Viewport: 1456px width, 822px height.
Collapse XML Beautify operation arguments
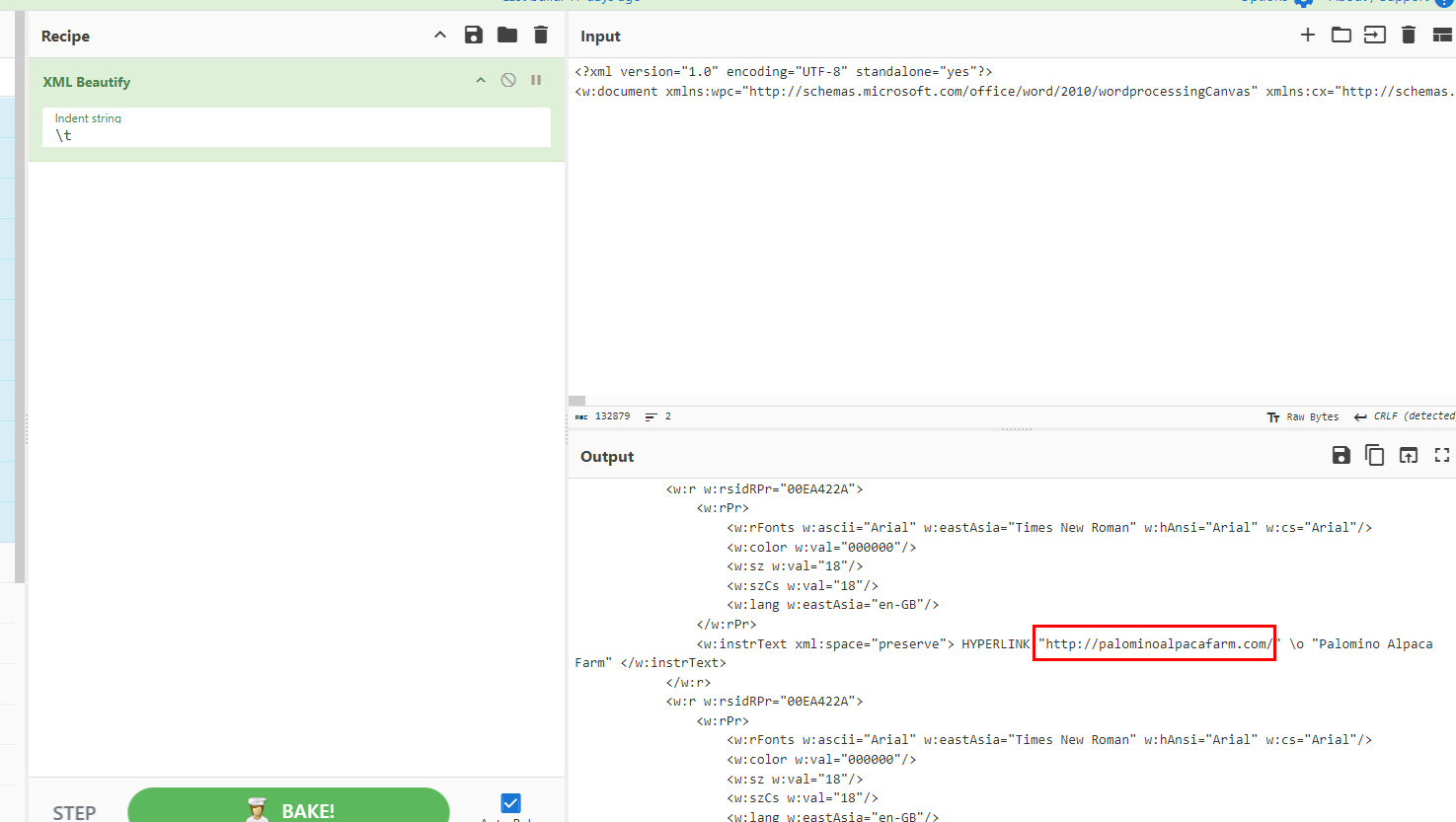point(481,80)
